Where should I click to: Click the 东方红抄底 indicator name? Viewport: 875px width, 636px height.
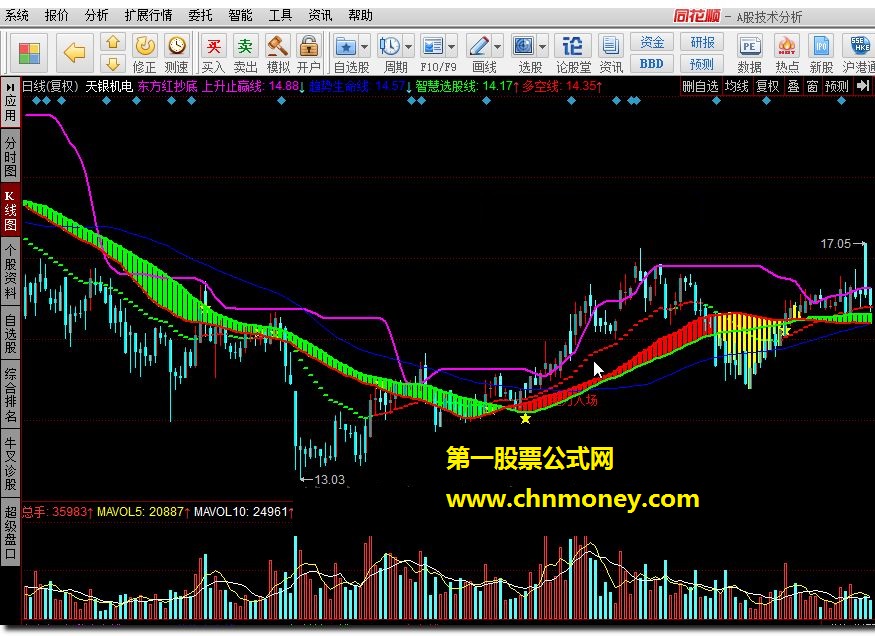pos(167,86)
